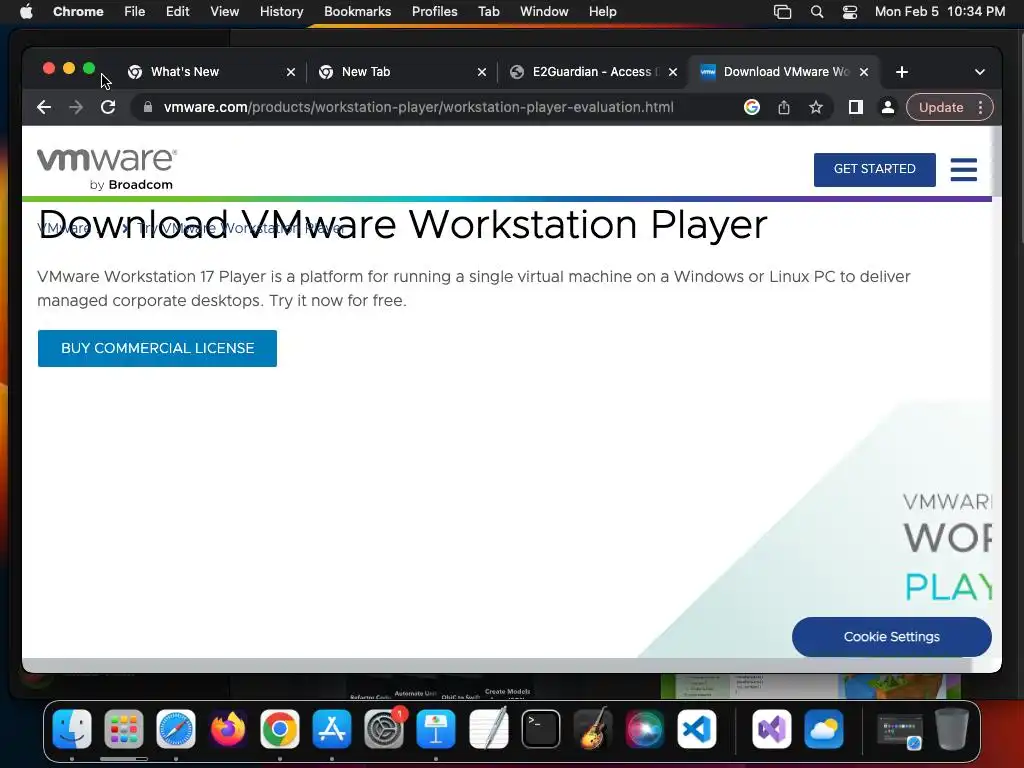This screenshot has height=768, width=1024.
Task: Open Finder from the Dock
Action: pos(72,729)
